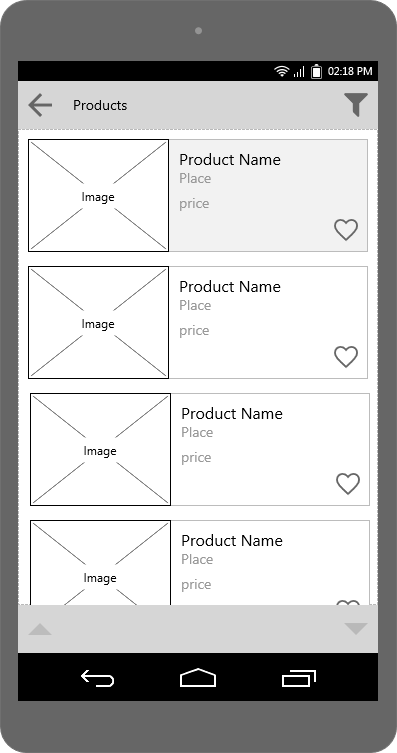Tap the back arrow in Products header
The image size is (397, 753).
(x=40, y=105)
